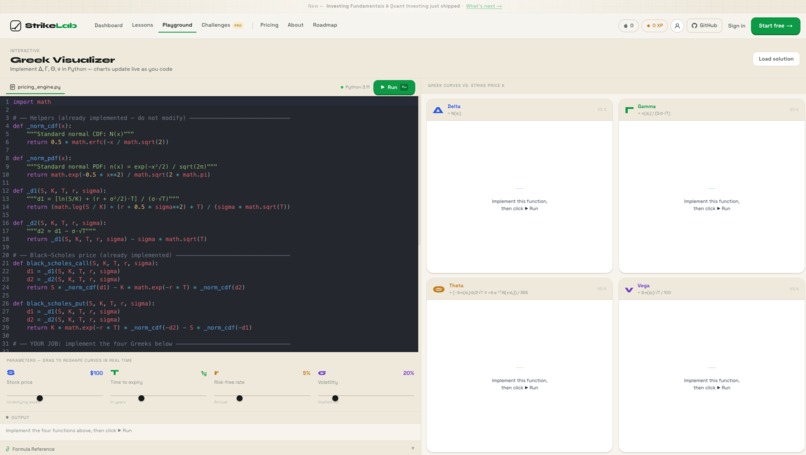Click the 20% volatility value
Image resolution: width=806 pixels, height=455 pixels.
(408, 373)
